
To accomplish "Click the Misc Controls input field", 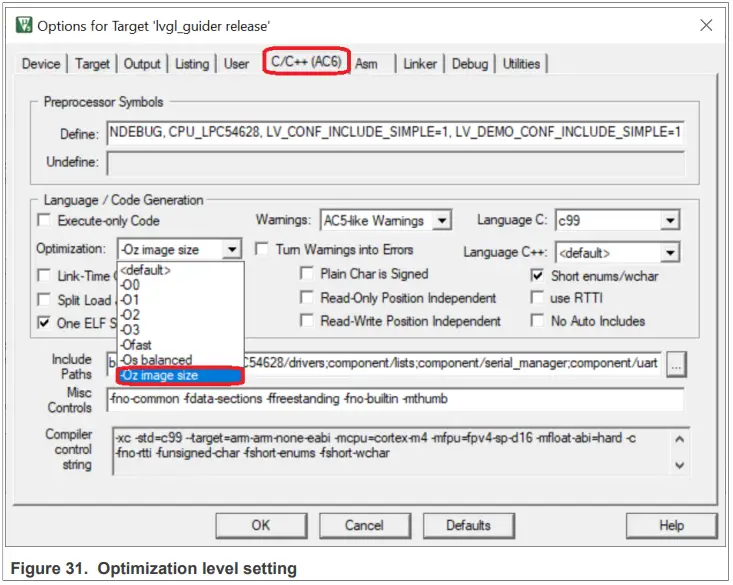I will 395,399.
